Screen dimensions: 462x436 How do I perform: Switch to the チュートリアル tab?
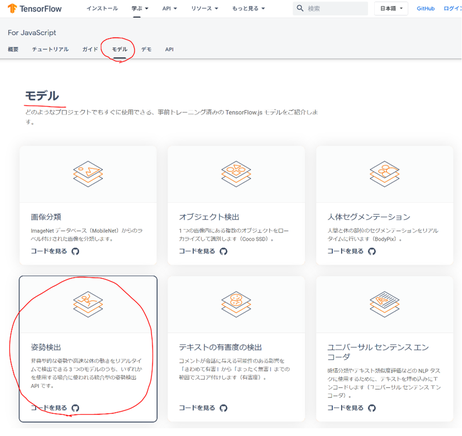[50, 49]
